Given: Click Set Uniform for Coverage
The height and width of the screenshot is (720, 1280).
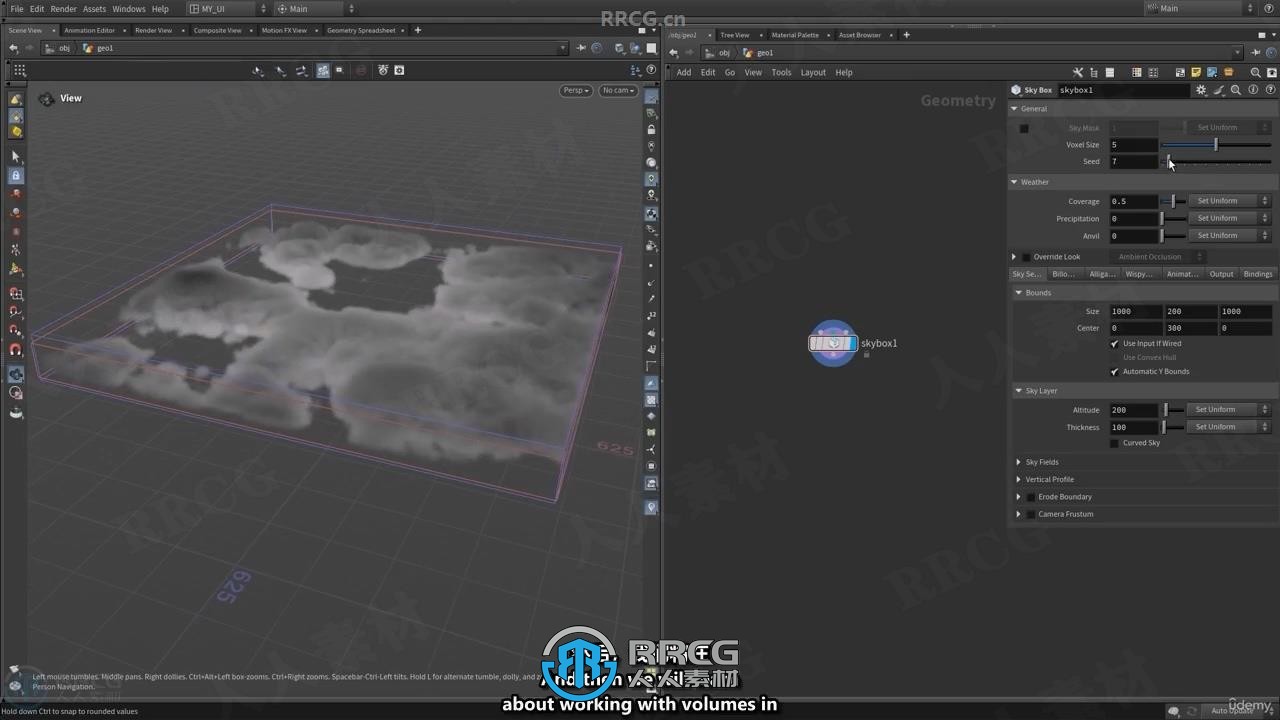Looking at the screenshot, I should coord(1228,201).
